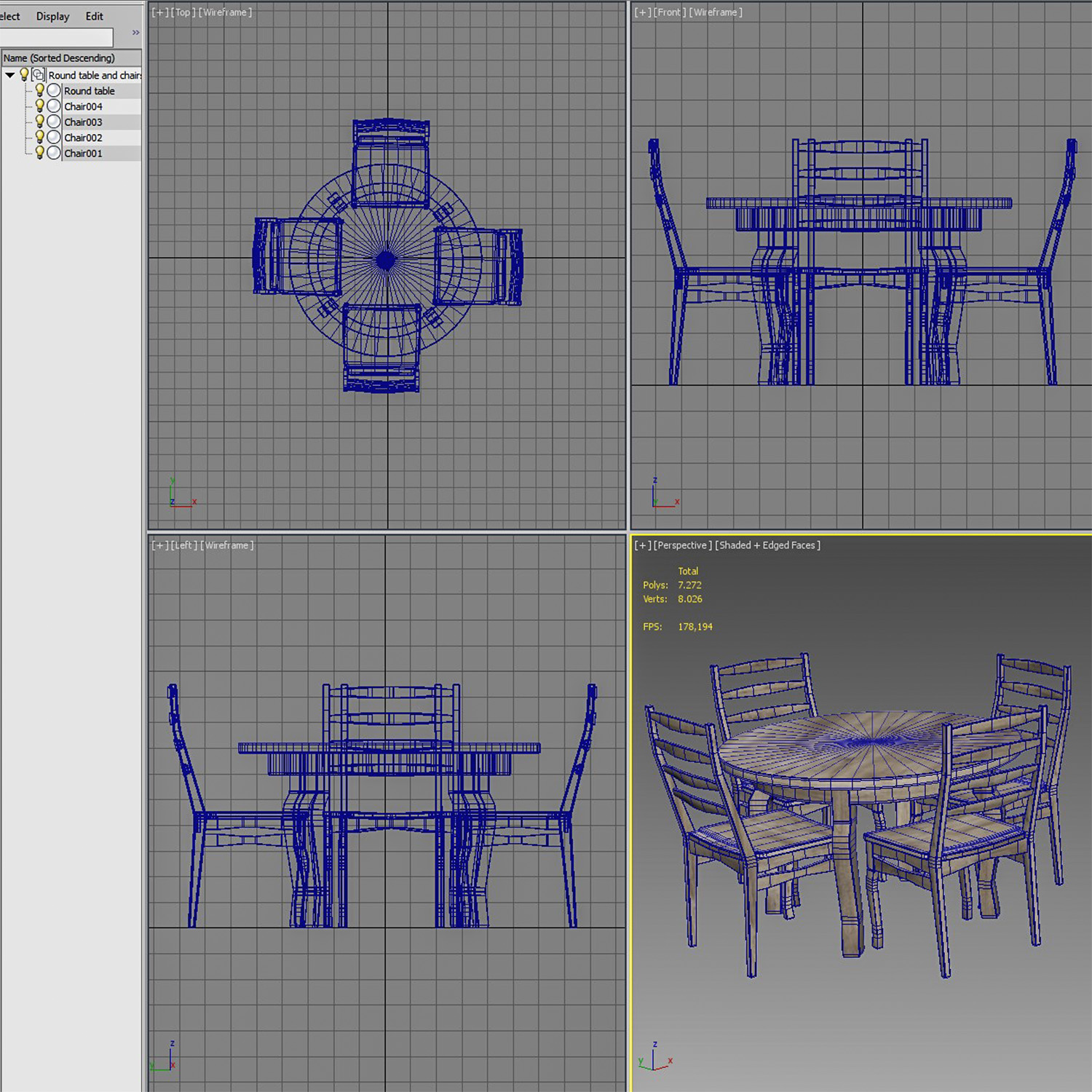Open the [Top] view label menu
This screenshot has height=1092, width=1092.
click(x=183, y=12)
